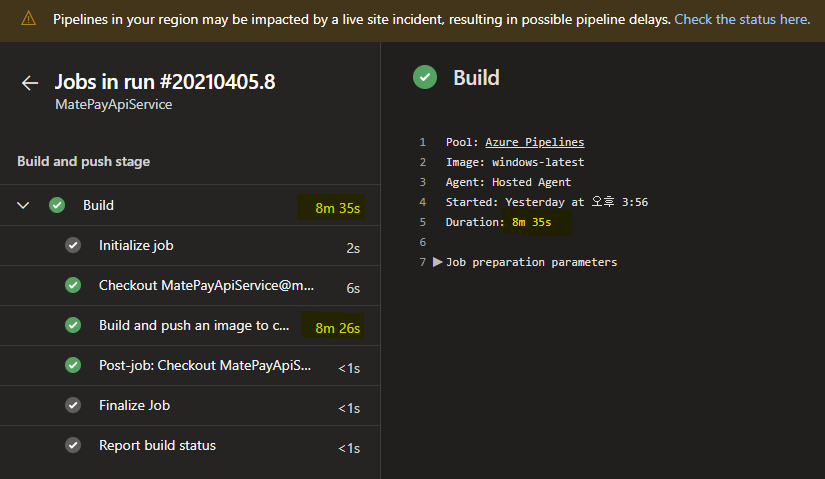Image resolution: width=825 pixels, height=479 pixels.
Task: Select the Finalize Job step
Action: (x=134, y=405)
